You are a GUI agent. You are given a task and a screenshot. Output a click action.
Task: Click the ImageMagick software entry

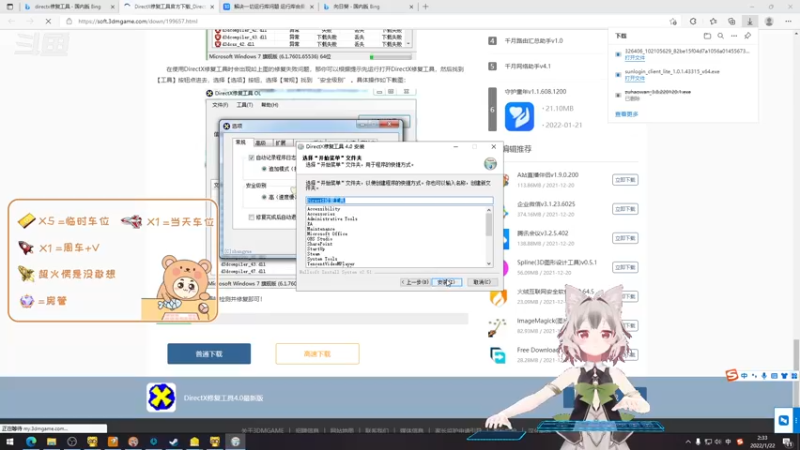tap(541, 321)
